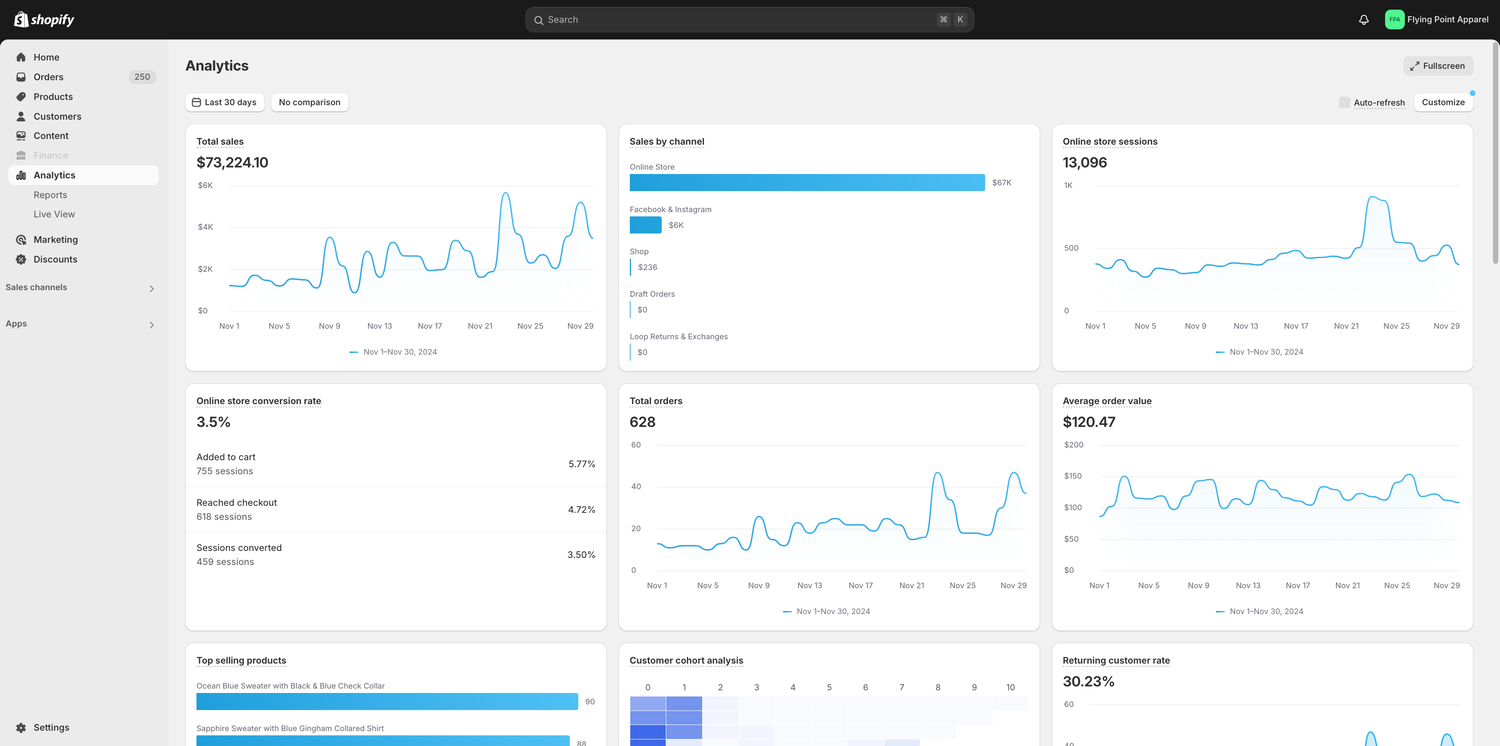This screenshot has height=746, width=1500.
Task: Click the Shop $236 channel entry
Action: coord(644,260)
